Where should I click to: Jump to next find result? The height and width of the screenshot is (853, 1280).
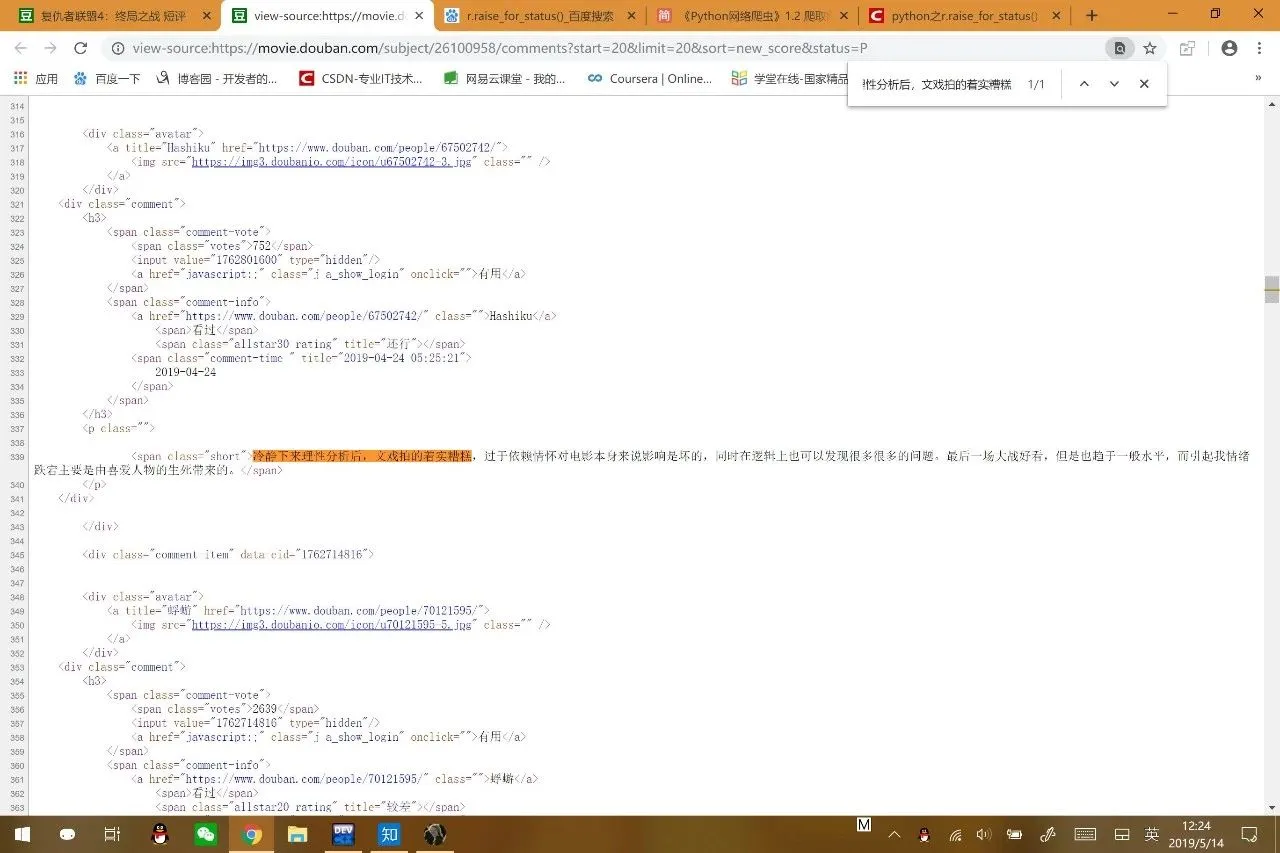[x=1114, y=84]
